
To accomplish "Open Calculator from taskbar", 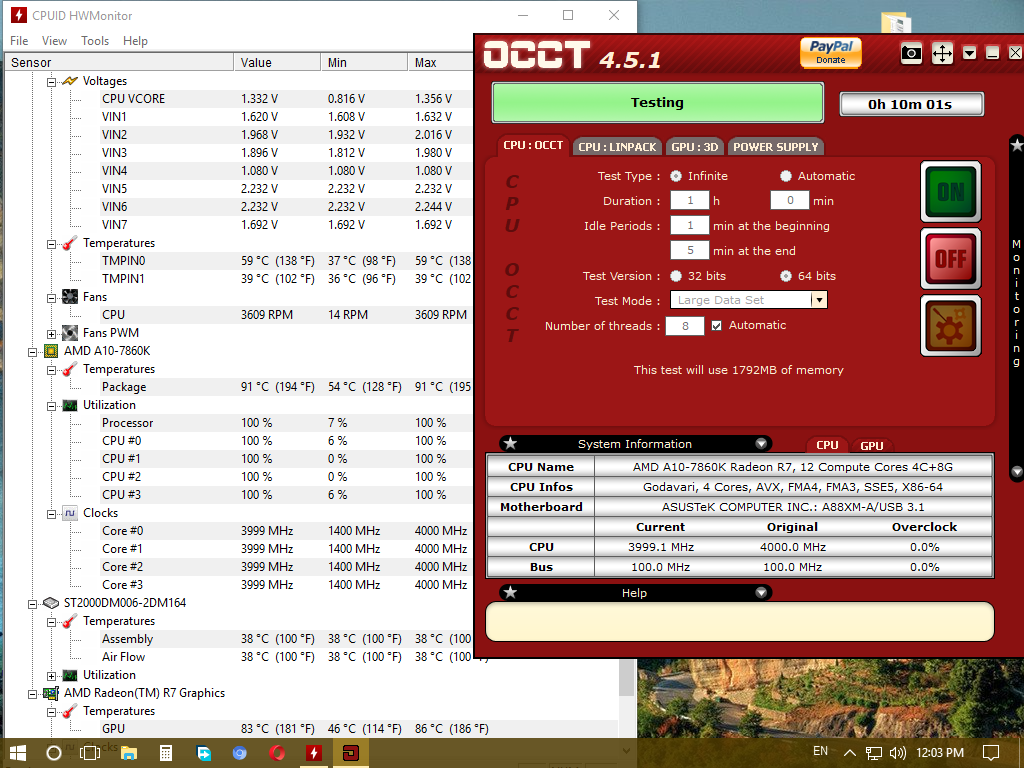I will [166, 753].
